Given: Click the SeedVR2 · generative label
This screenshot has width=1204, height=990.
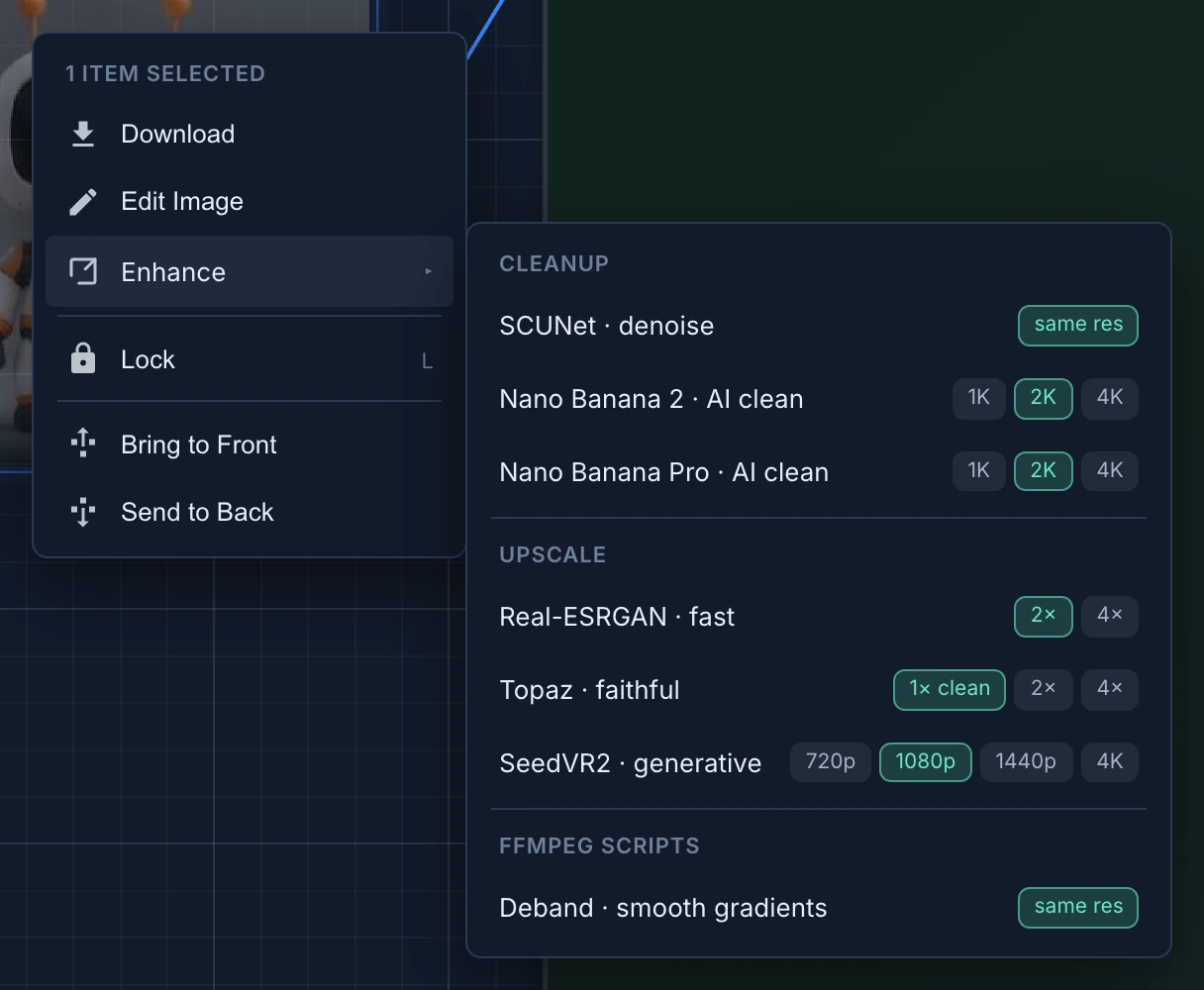Looking at the screenshot, I should tap(631, 763).
